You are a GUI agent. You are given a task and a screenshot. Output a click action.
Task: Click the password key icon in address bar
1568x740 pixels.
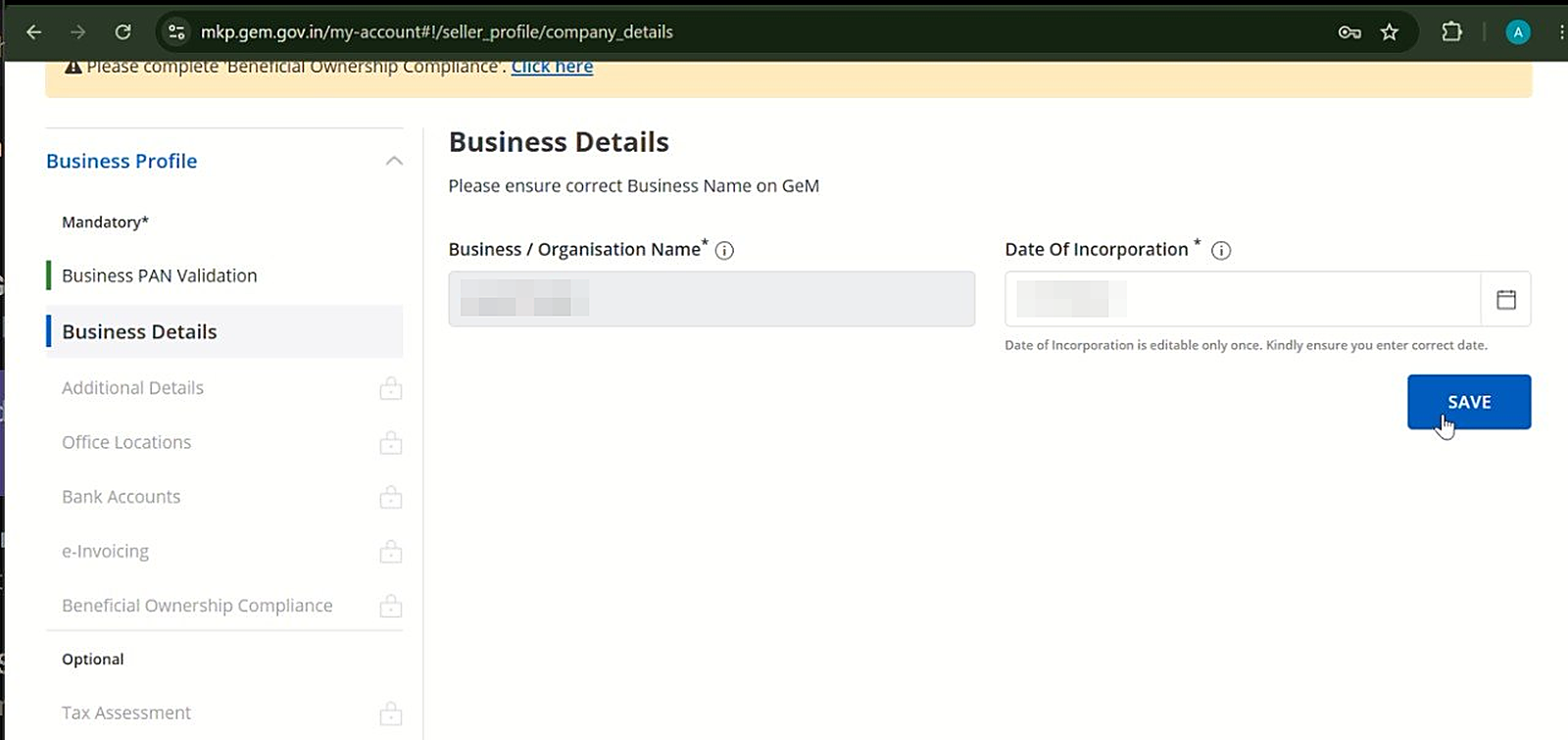click(1349, 32)
